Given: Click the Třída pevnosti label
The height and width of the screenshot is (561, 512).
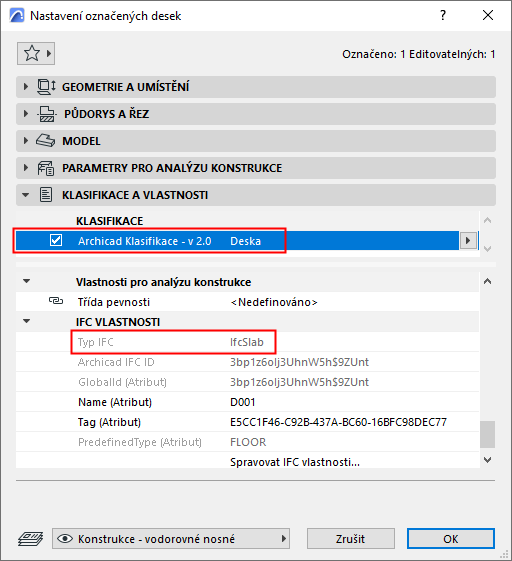Looking at the screenshot, I should coord(114,302).
